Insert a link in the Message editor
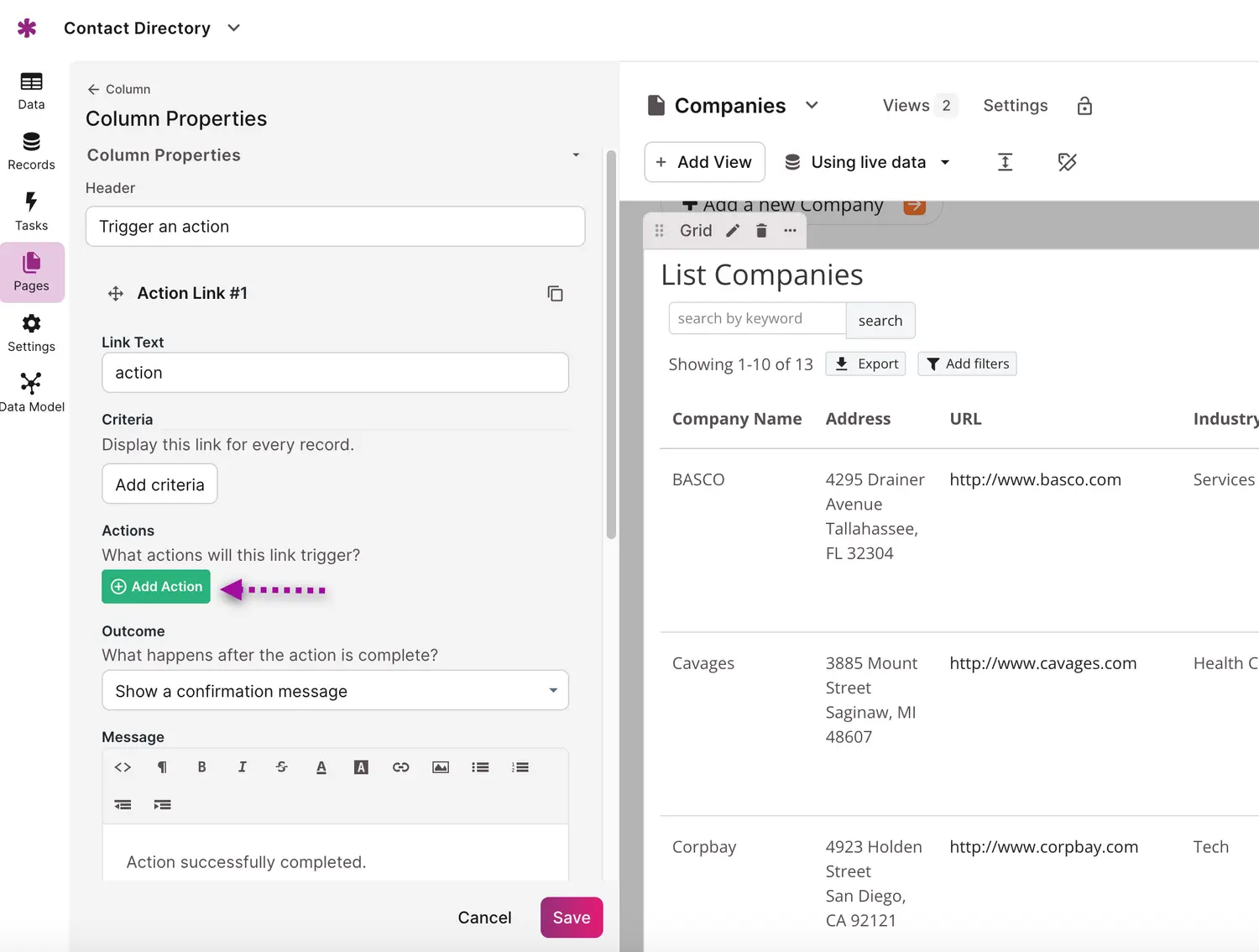The width and height of the screenshot is (1259, 952). (400, 767)
